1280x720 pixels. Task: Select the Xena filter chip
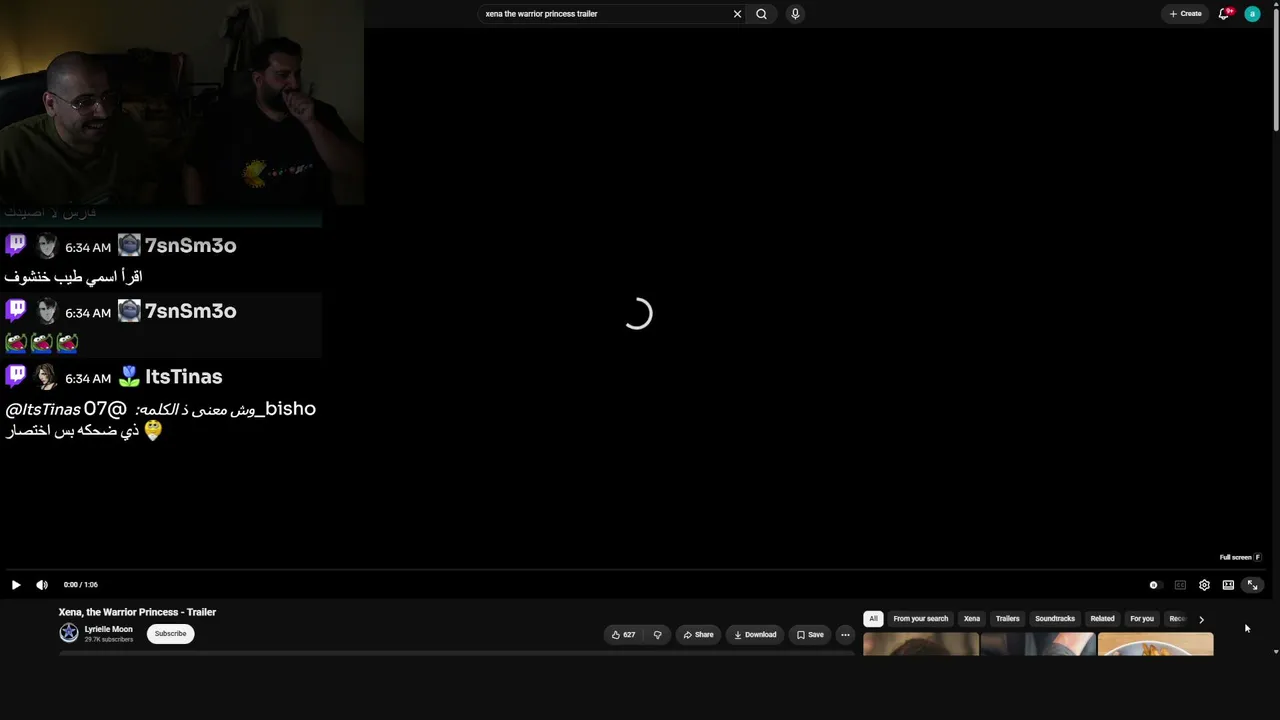pos(972,619)
